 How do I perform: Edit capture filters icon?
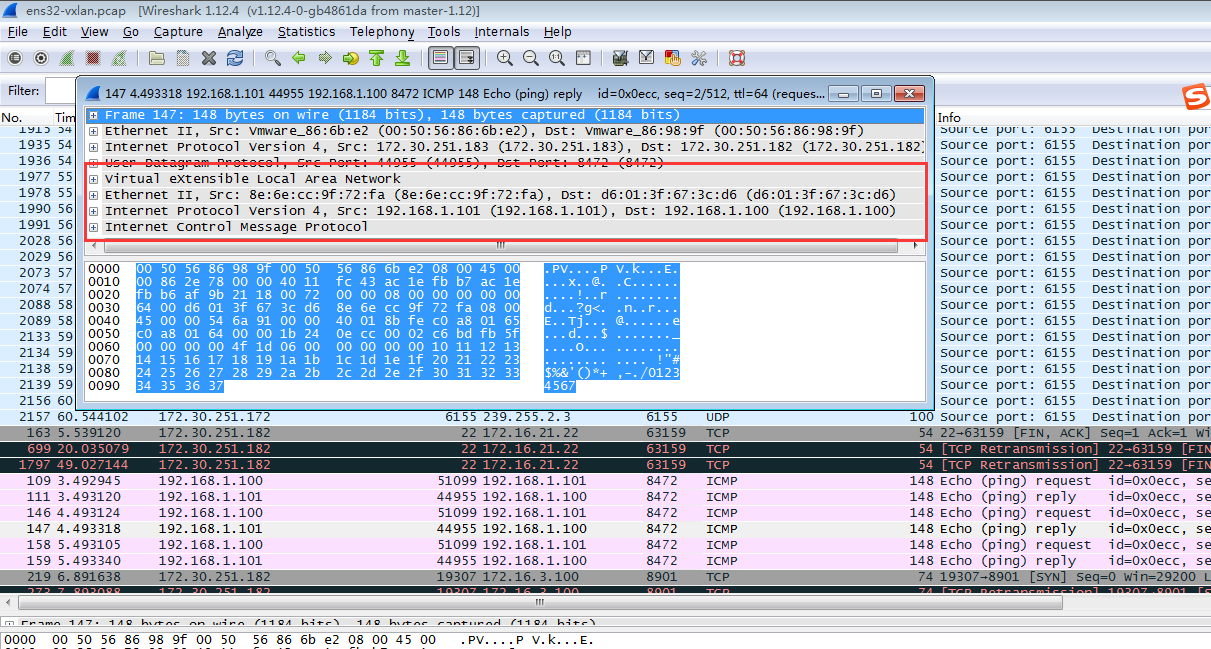point(621,58)
